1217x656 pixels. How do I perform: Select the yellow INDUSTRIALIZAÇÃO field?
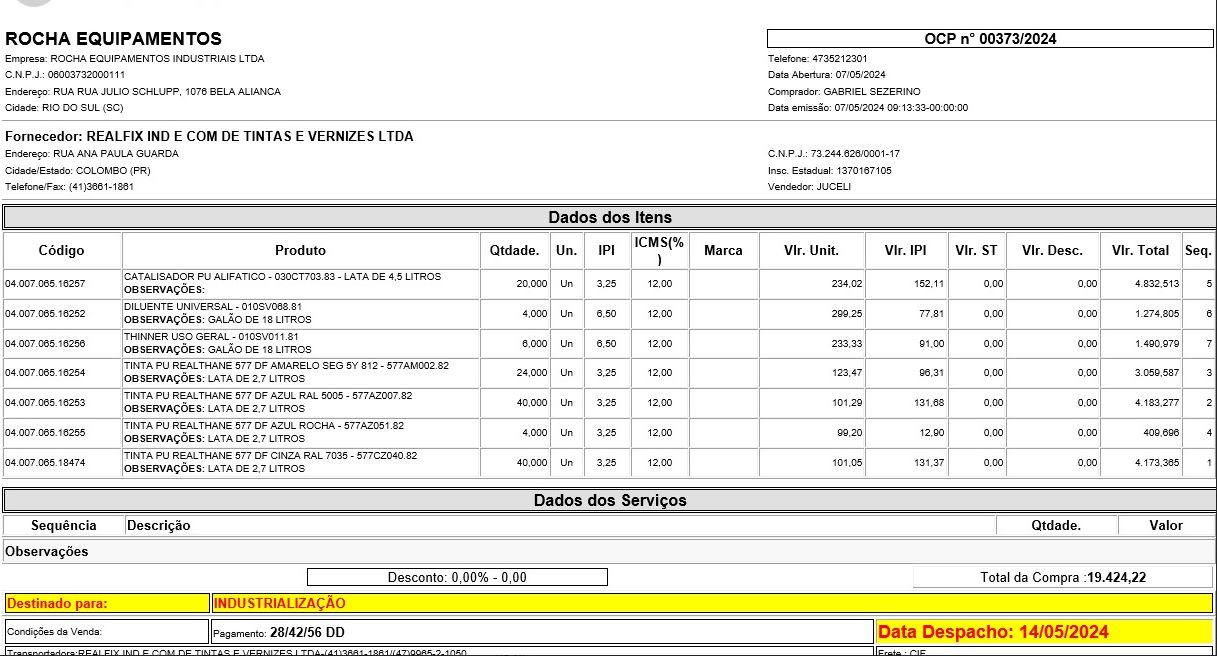pyautogui.click(x=710, y=603)
